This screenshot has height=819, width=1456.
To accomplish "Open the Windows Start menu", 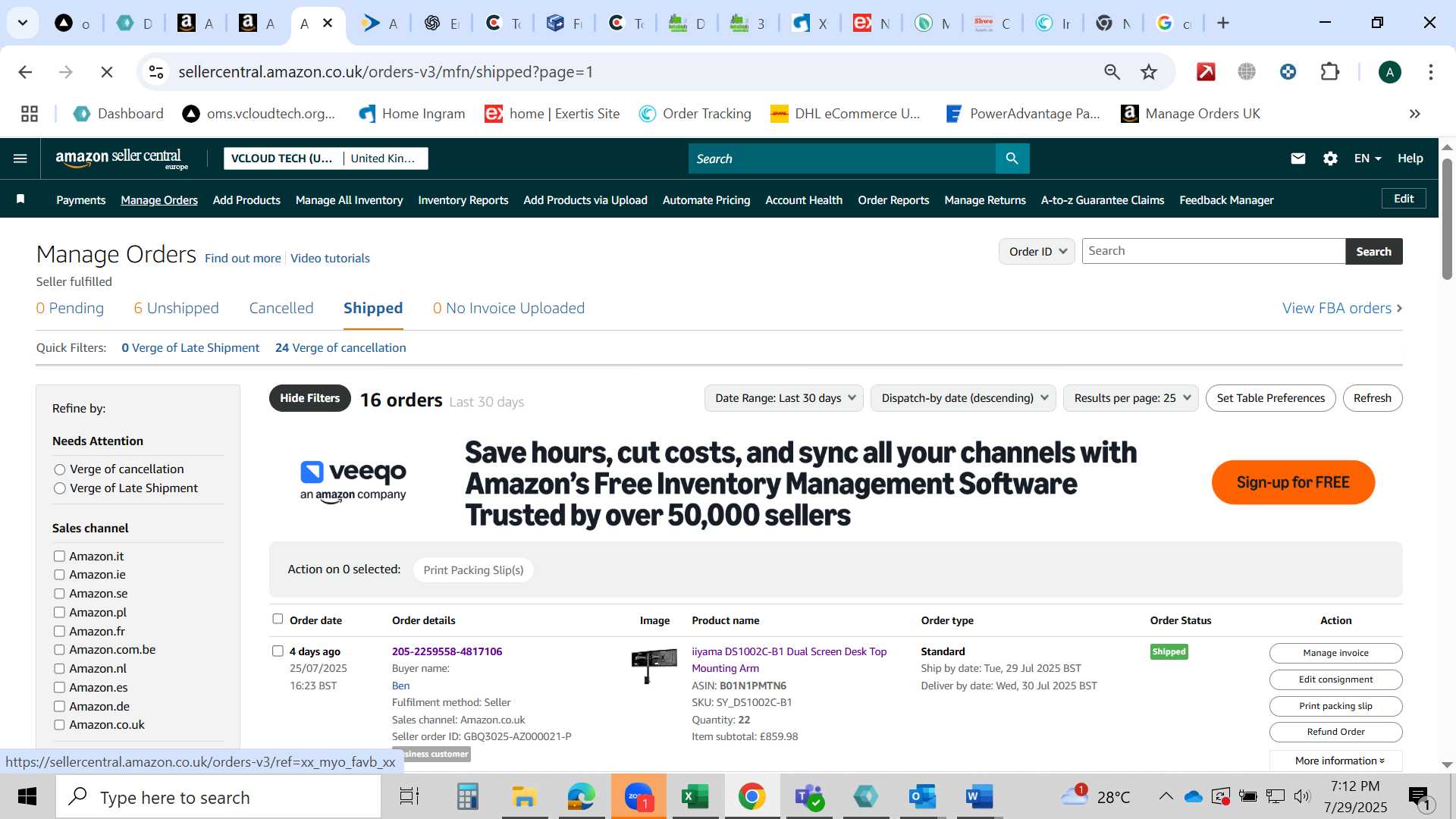I will point(27,797).
